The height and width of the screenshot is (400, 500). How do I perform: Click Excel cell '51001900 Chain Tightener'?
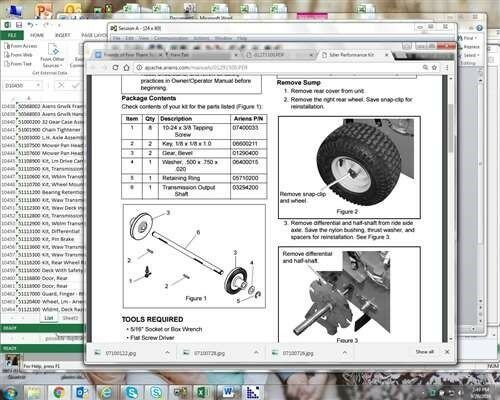click(49, 130)
